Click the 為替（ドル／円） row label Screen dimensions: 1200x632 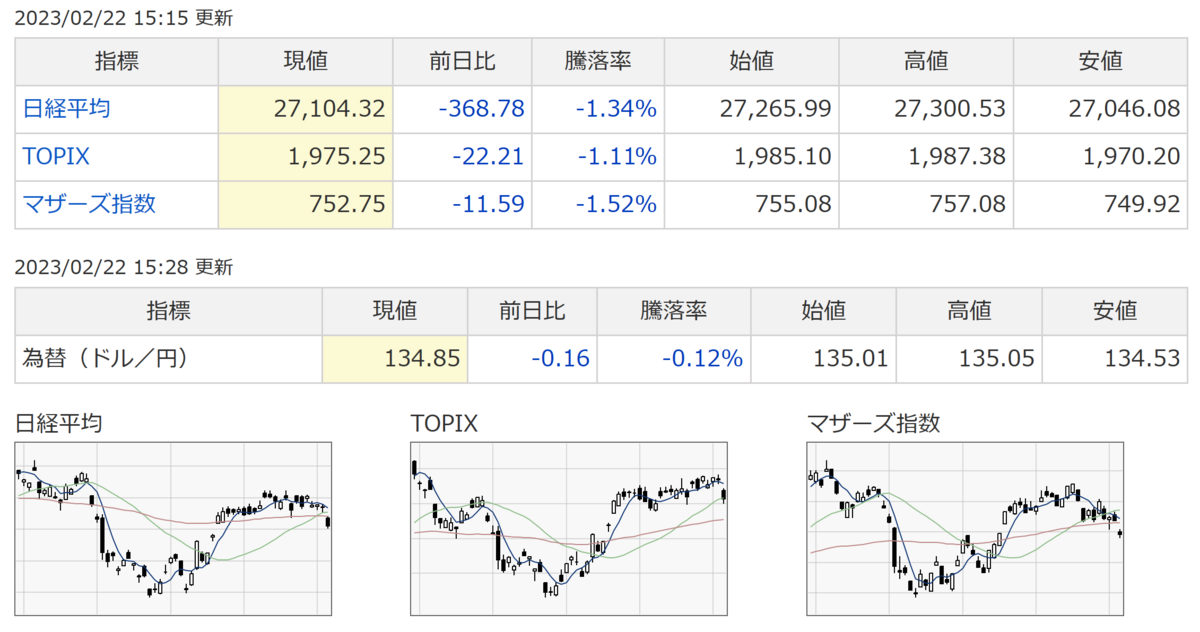click(106, 358)
